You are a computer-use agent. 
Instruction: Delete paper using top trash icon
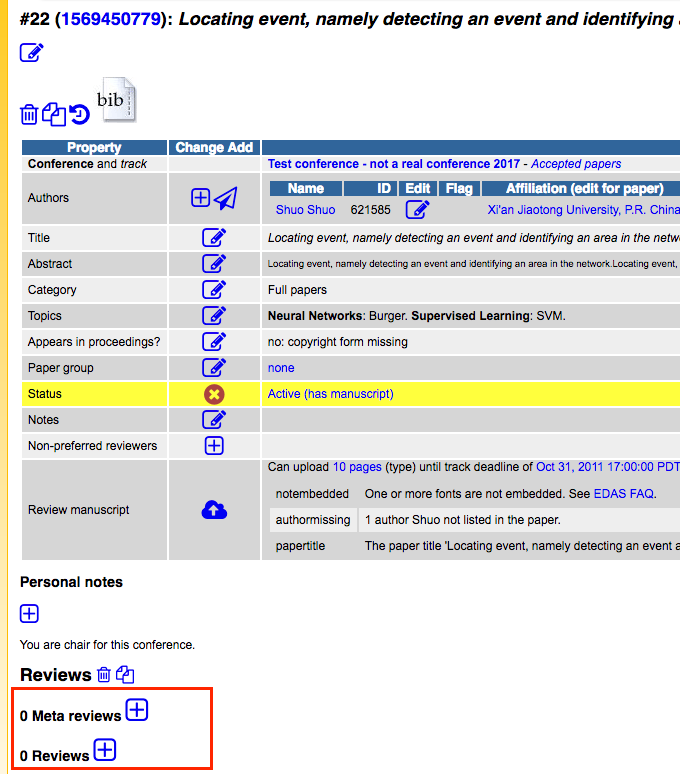29,115
